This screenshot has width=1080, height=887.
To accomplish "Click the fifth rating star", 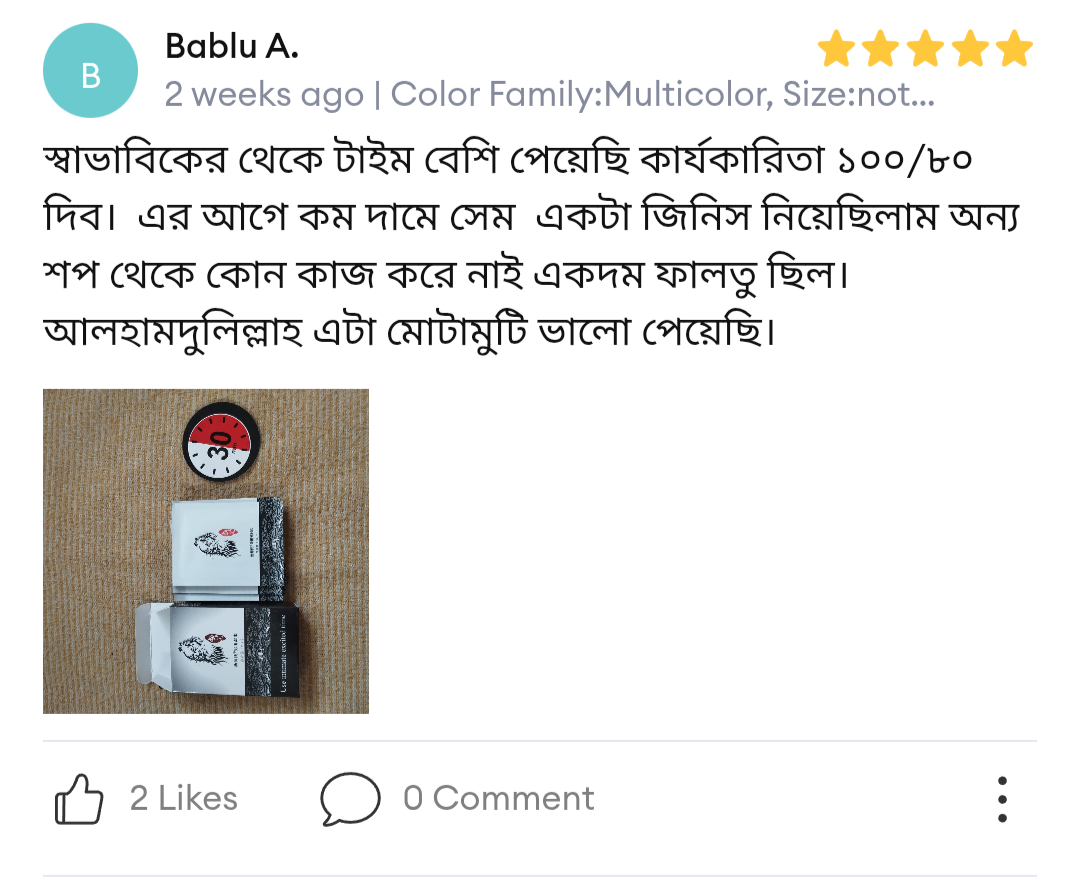I will tap(1014, 48).
